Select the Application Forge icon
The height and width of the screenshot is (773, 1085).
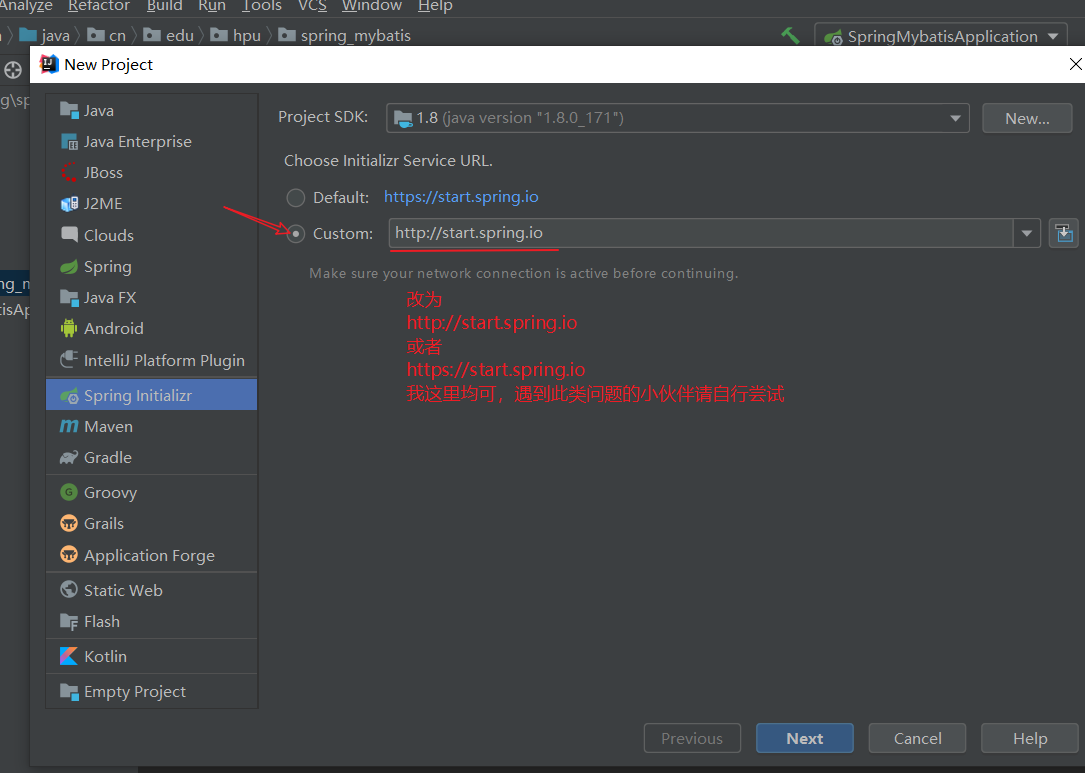pos(69,555)
